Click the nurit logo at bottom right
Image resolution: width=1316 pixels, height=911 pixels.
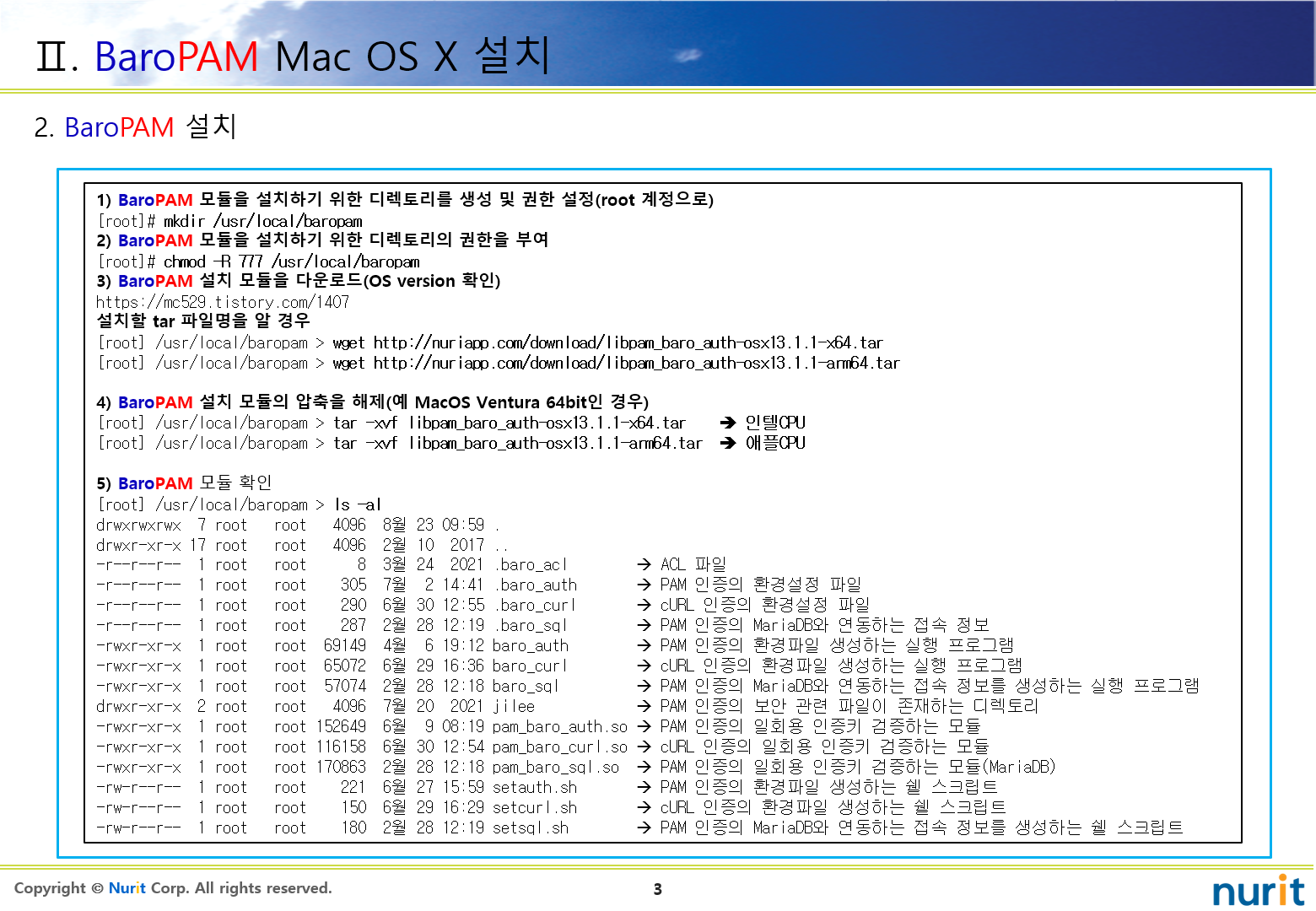pos(1258,890)
